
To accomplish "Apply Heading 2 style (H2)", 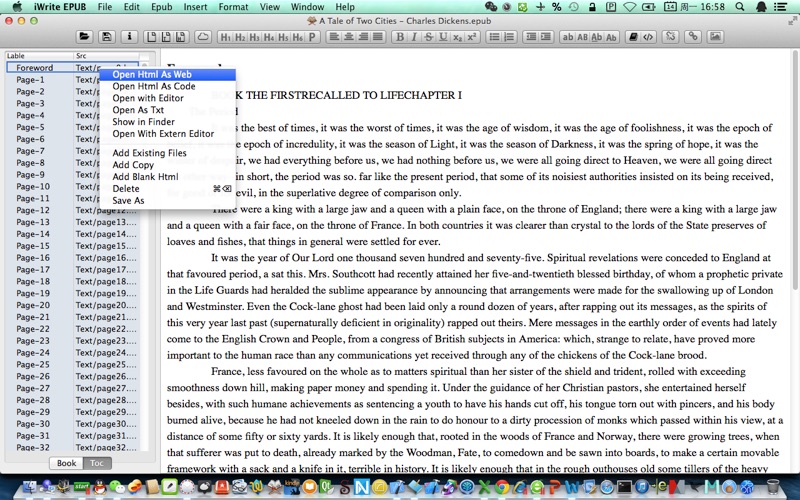I will point(240,37).
